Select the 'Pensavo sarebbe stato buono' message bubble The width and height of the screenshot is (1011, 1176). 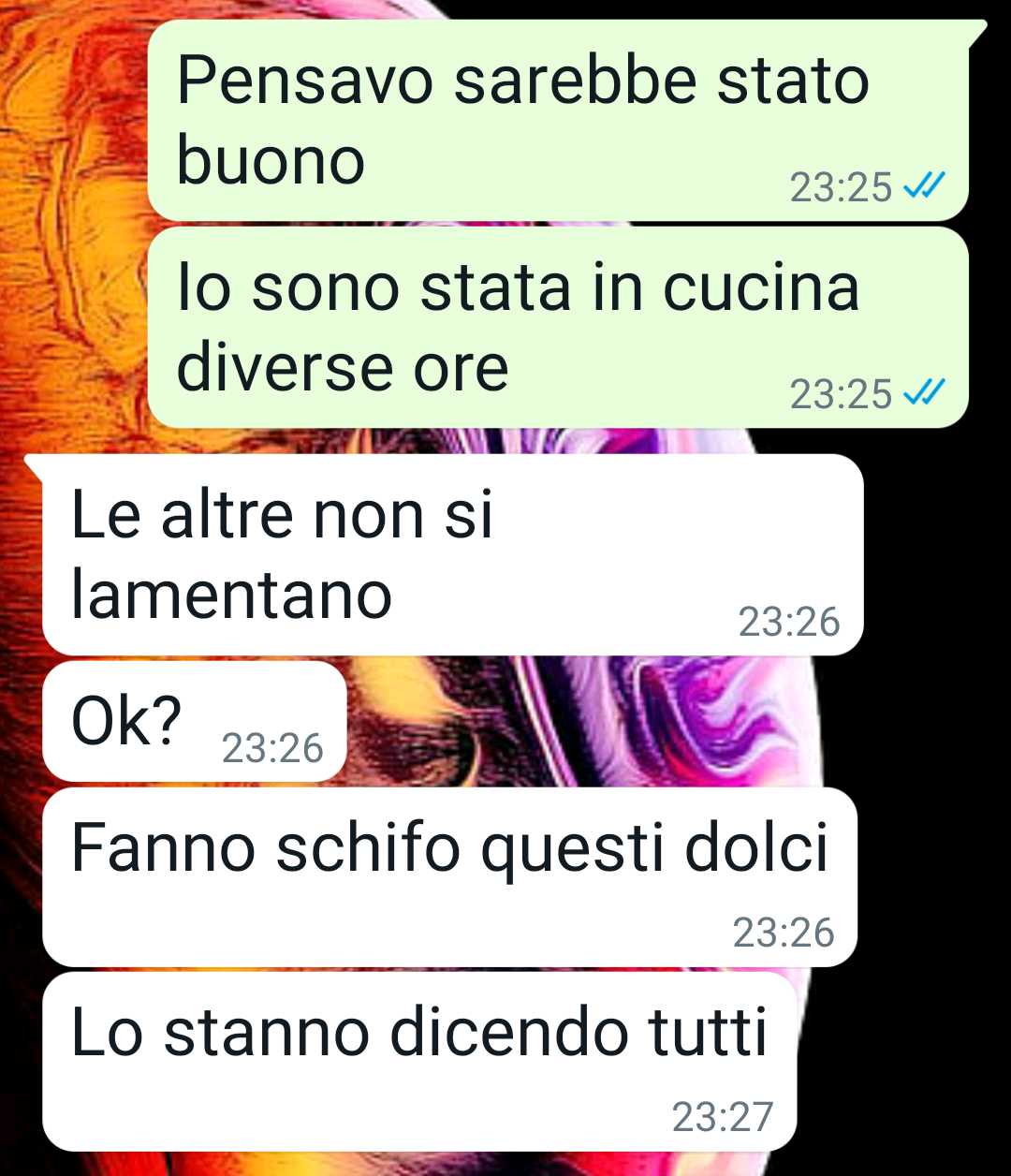(x=558, y=121)
